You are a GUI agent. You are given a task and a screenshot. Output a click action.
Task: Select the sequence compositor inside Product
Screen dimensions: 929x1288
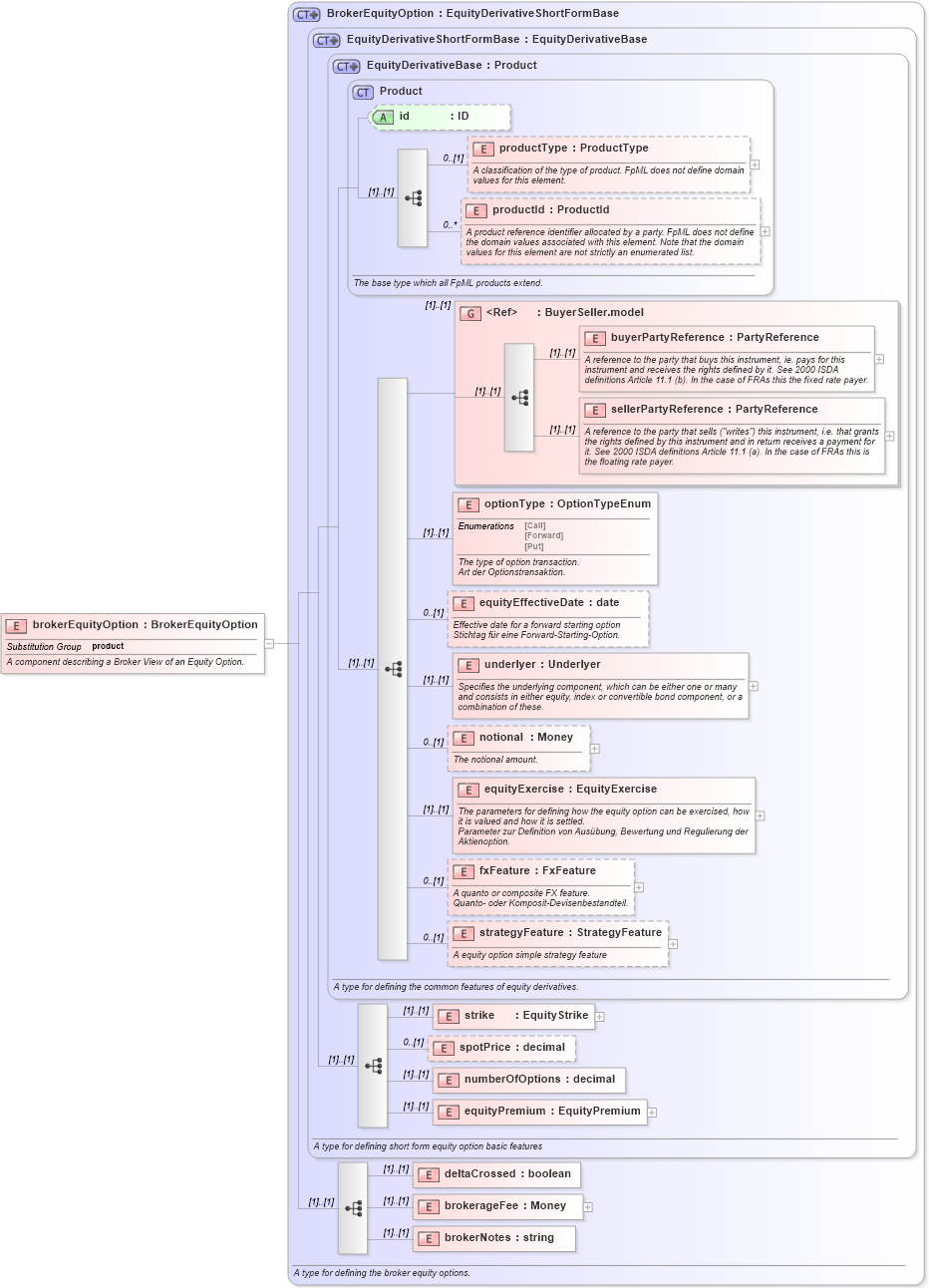pyautogui.click(x=413, y=198)
